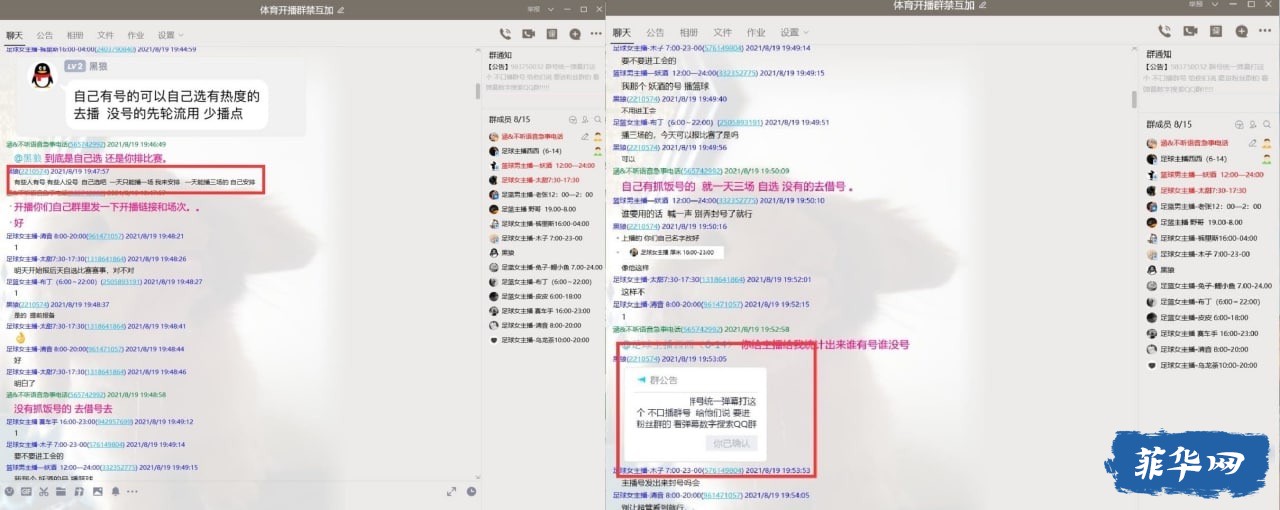Open the three-dot more menu in left window header
This screenshot has width=1280, height=510.
[594, 34]
